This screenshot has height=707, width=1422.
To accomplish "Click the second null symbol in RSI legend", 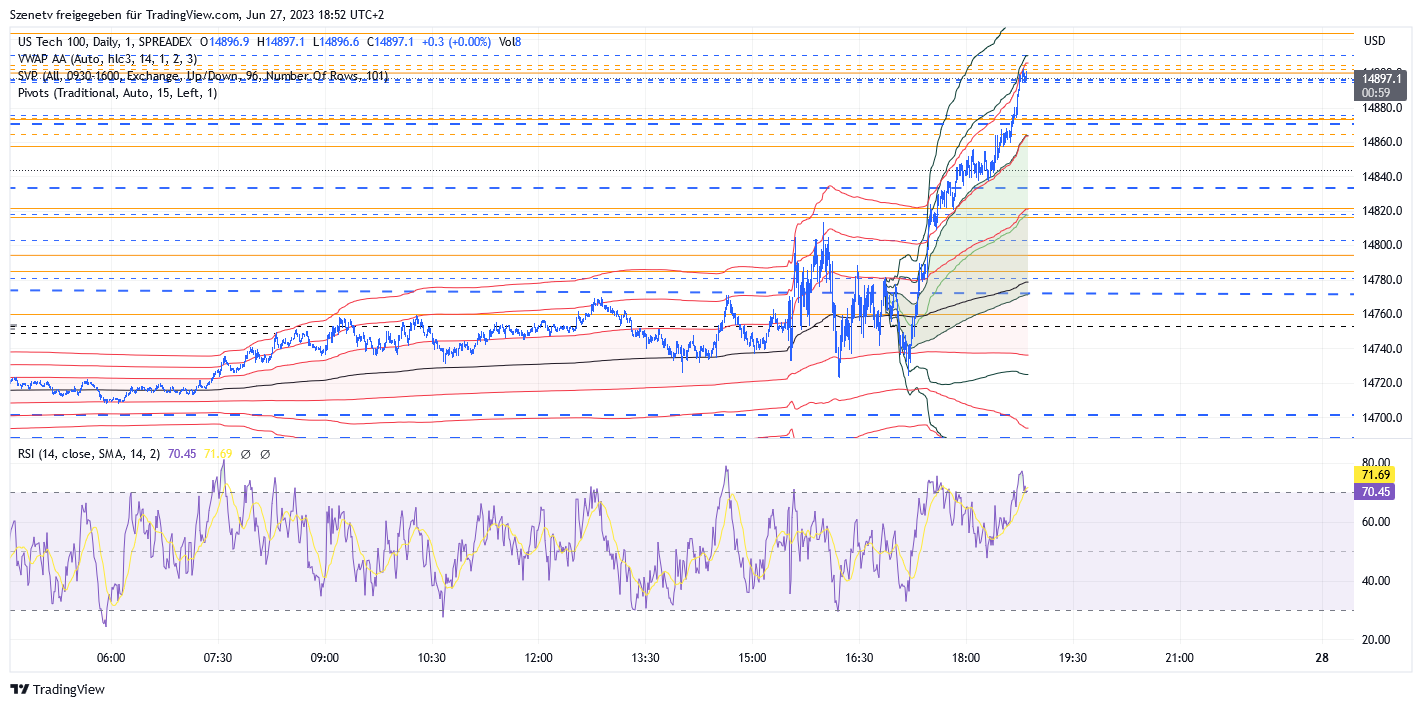I will click(x=265, y=456).
